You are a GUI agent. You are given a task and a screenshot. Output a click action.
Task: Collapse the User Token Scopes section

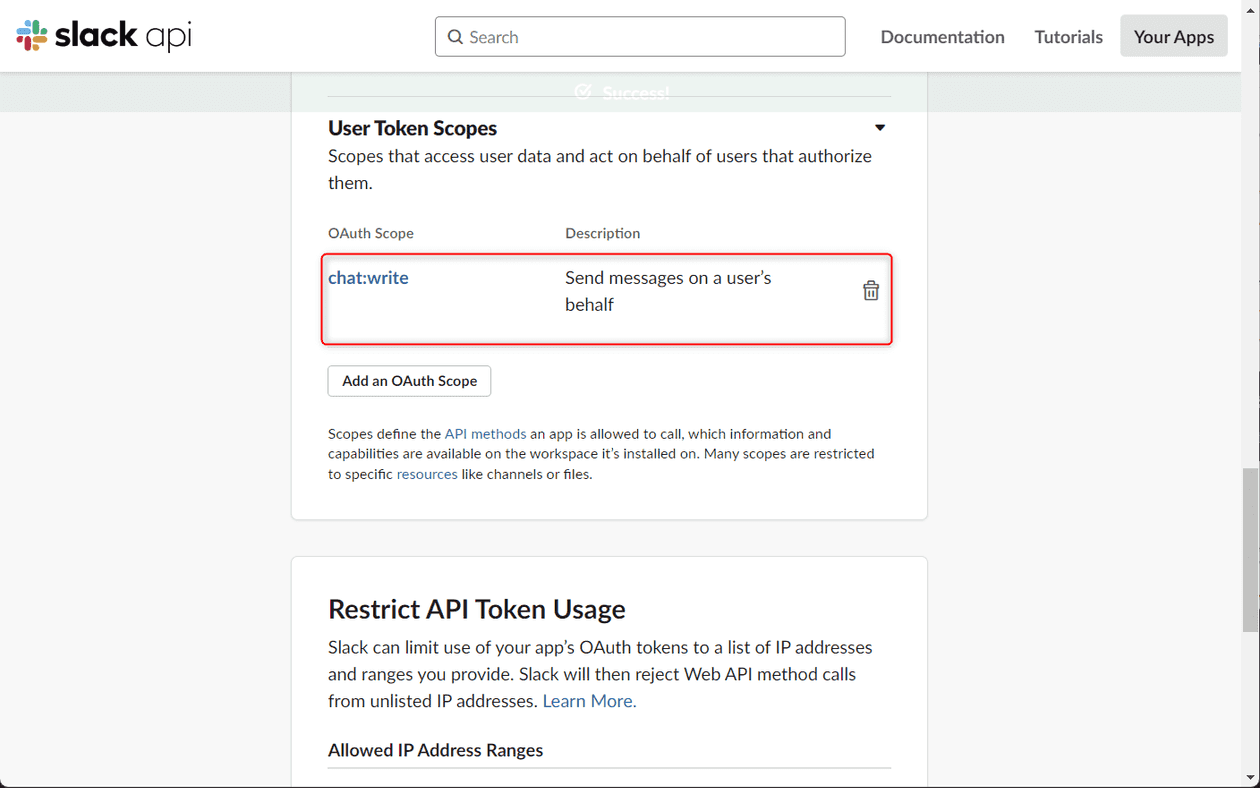(879, 127)
